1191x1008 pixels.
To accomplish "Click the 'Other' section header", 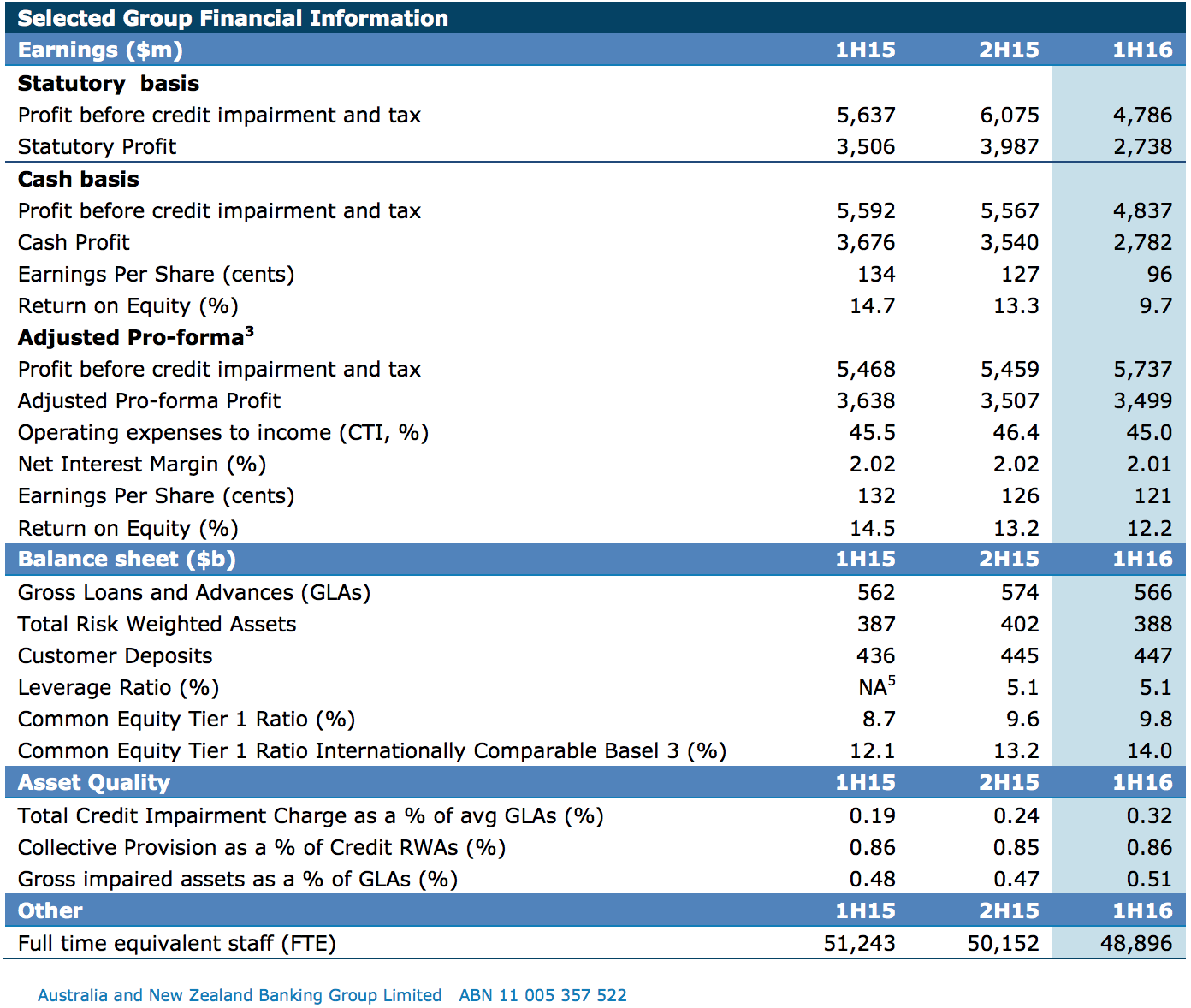I will (x=50, y=910).
